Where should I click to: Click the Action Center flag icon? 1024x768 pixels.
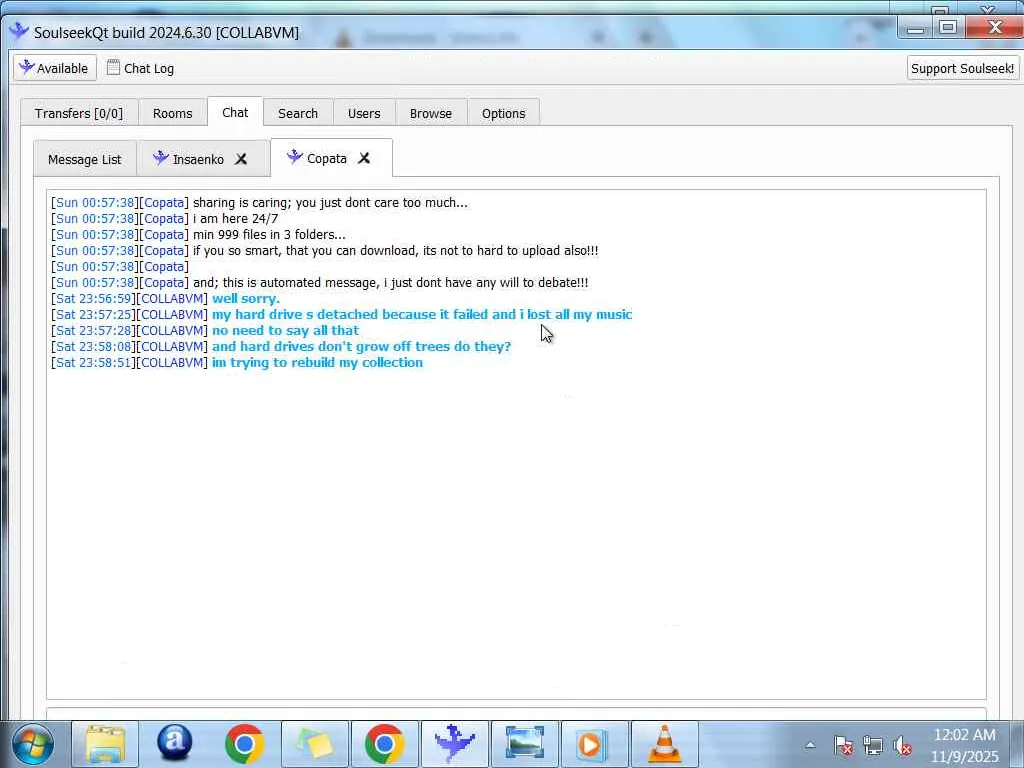pos(843,745)
